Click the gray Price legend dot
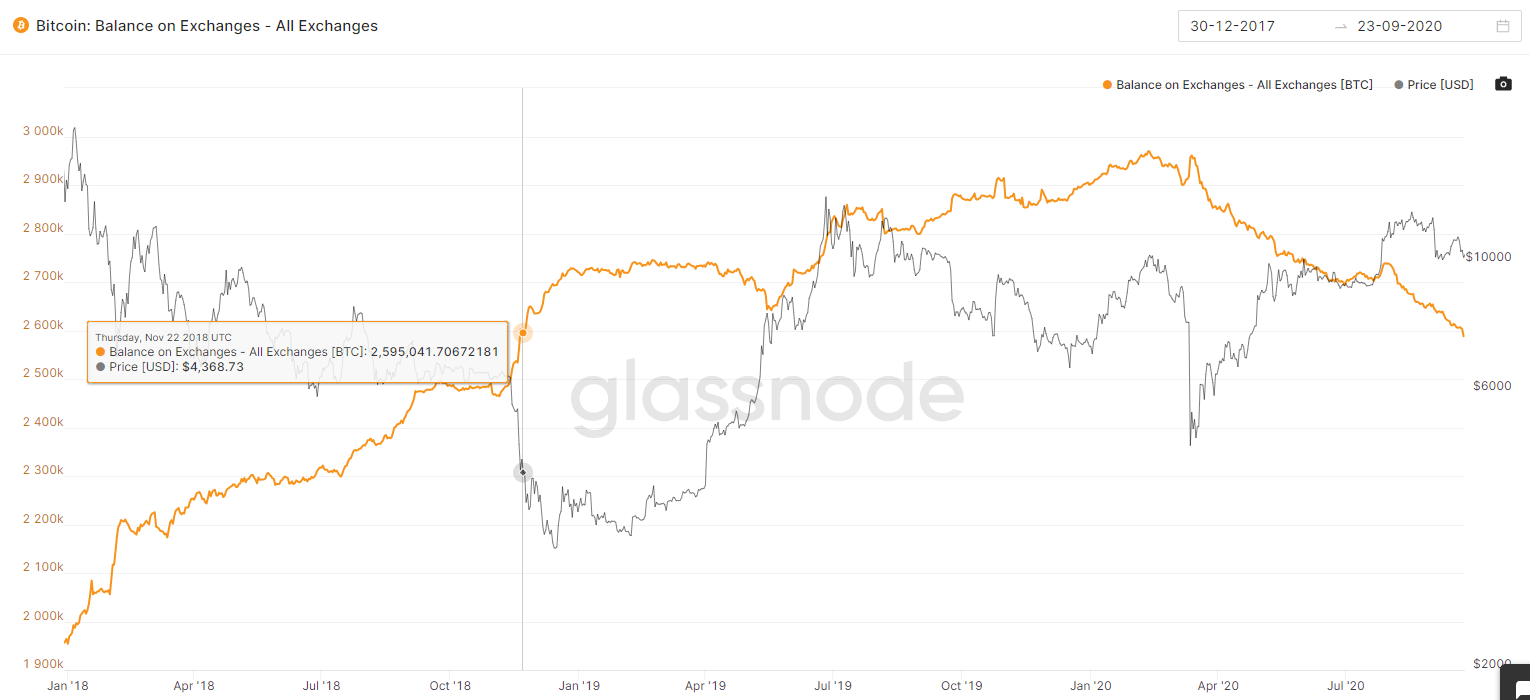This screenshot has width=1530, height=700. pyautogui.click(x=1398, y=85)
